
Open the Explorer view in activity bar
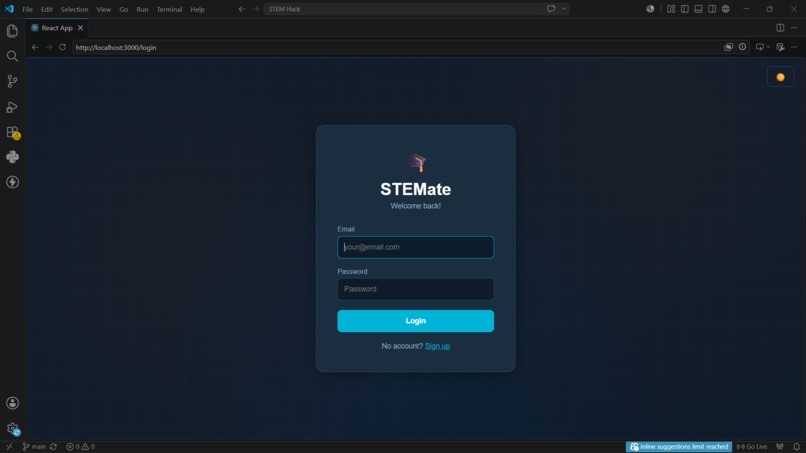click(x=12, y=31)
